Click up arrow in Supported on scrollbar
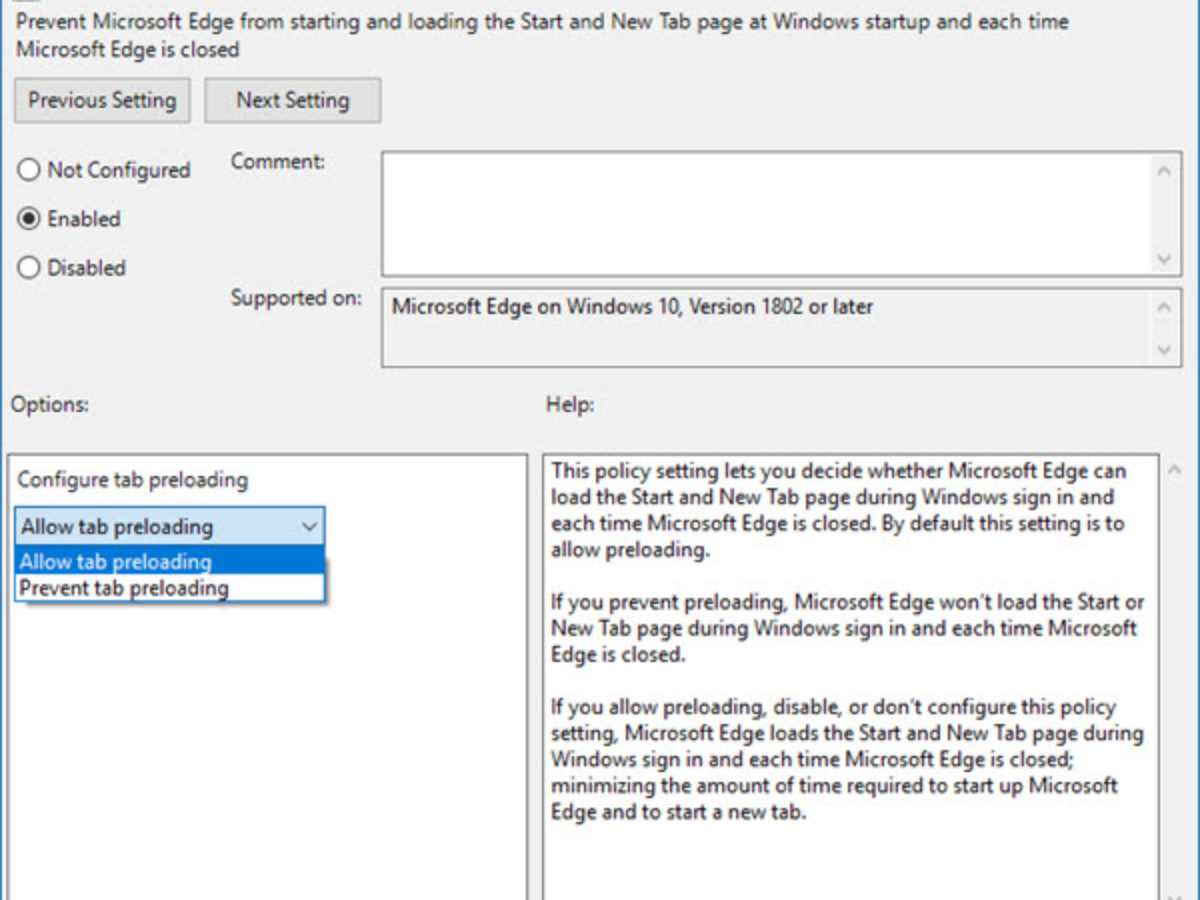Viewport: 1200px width, 900px height. (x=1164, y=307)
